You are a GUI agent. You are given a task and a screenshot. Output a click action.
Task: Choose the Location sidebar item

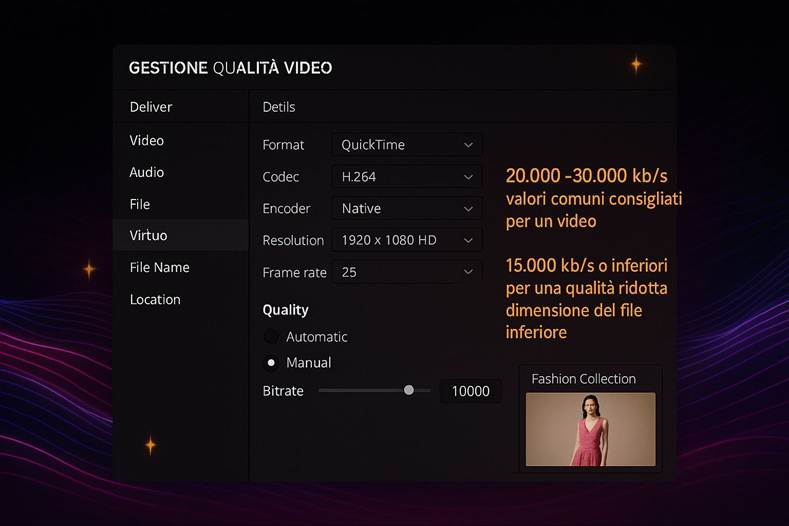[155, 300]
